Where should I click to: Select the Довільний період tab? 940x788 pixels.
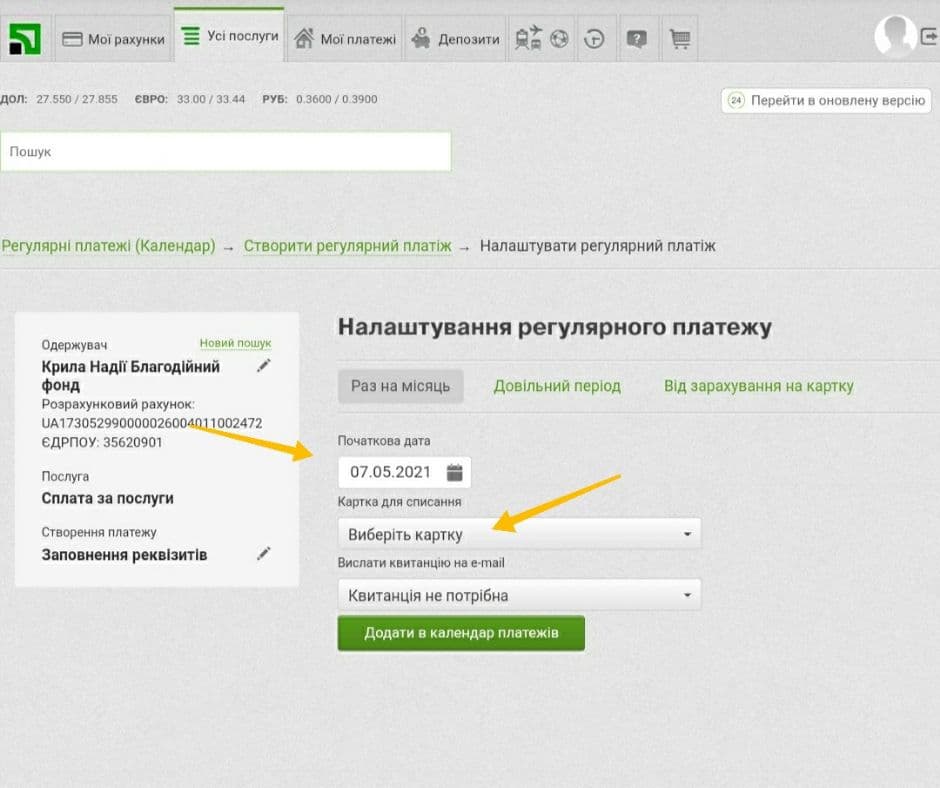(557, 386)
